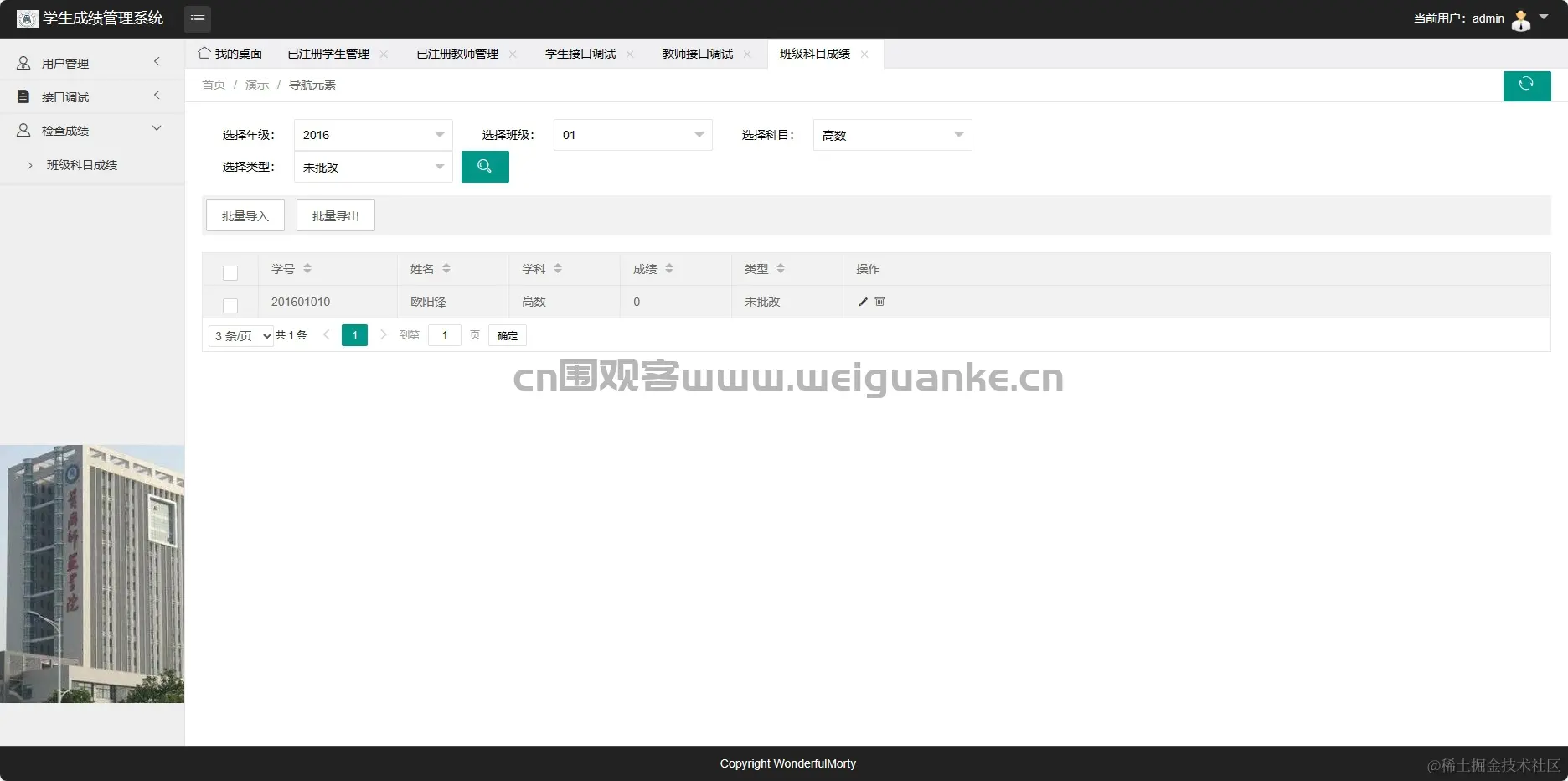Go to next page arrow in pagination
This screenshot has width=1568, height=781.
[x=383, y=334]
